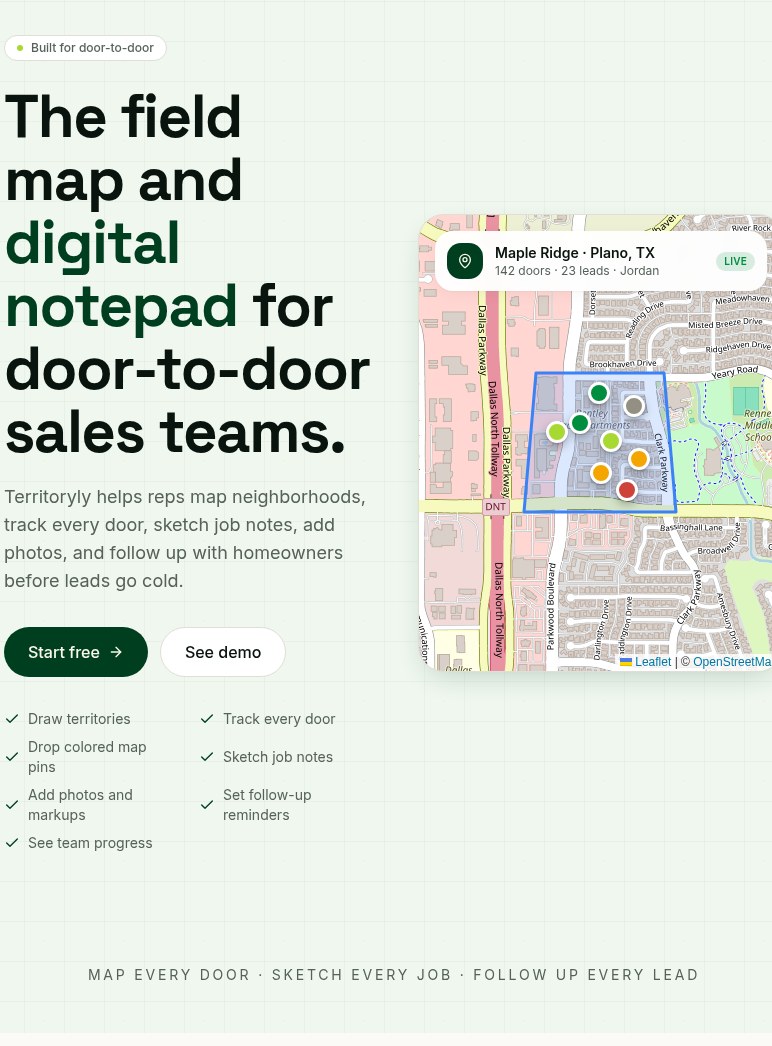Click the DNT tollway shield on map
The width and height of the screenshot is (772, 1046).
(x=495, y=507)
